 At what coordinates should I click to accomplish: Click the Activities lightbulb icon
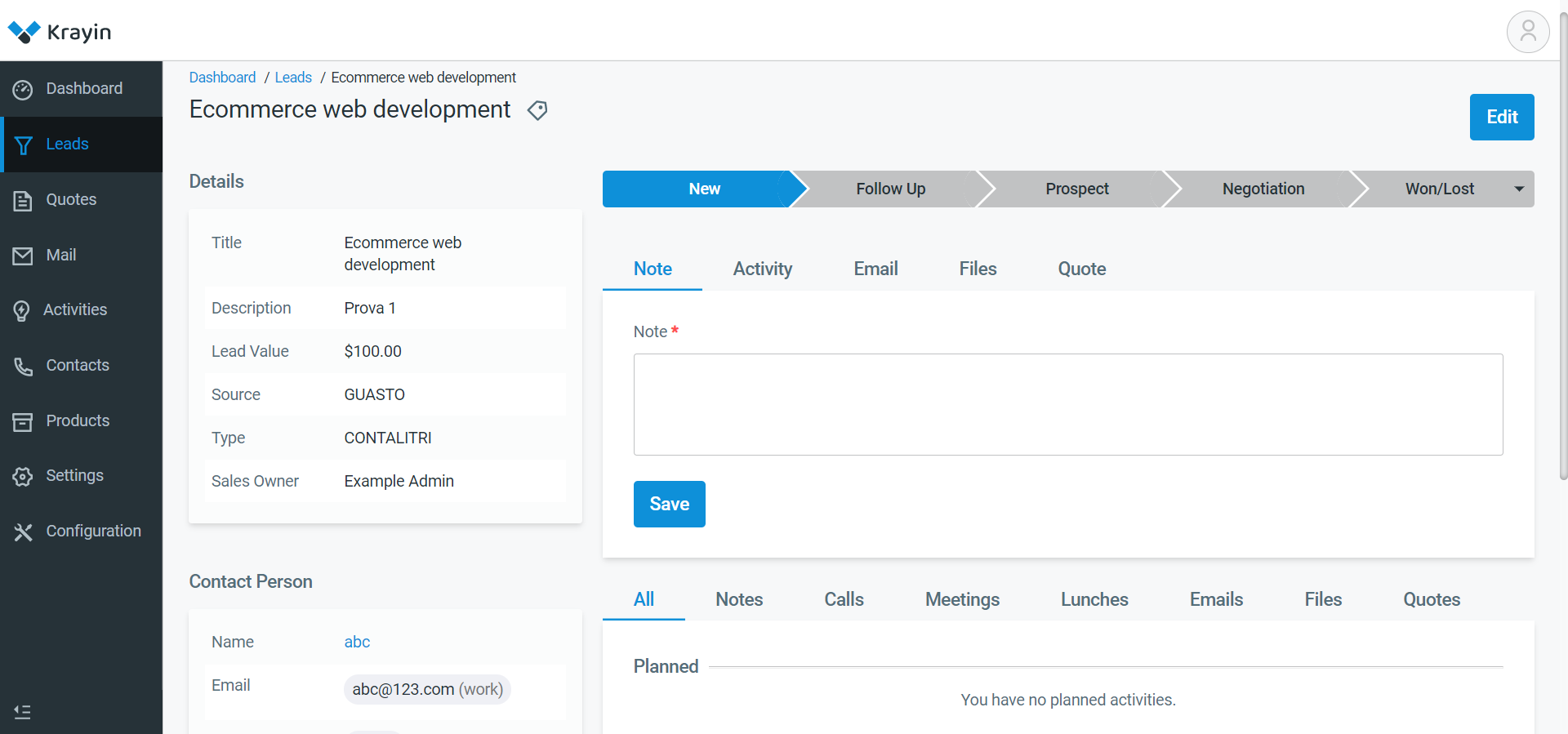(x=22, y=310)
